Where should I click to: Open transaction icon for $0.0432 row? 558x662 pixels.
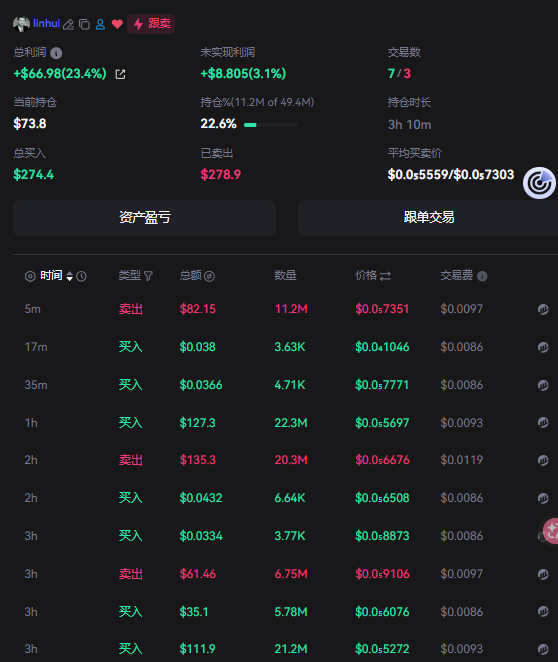tap(543, 498)
